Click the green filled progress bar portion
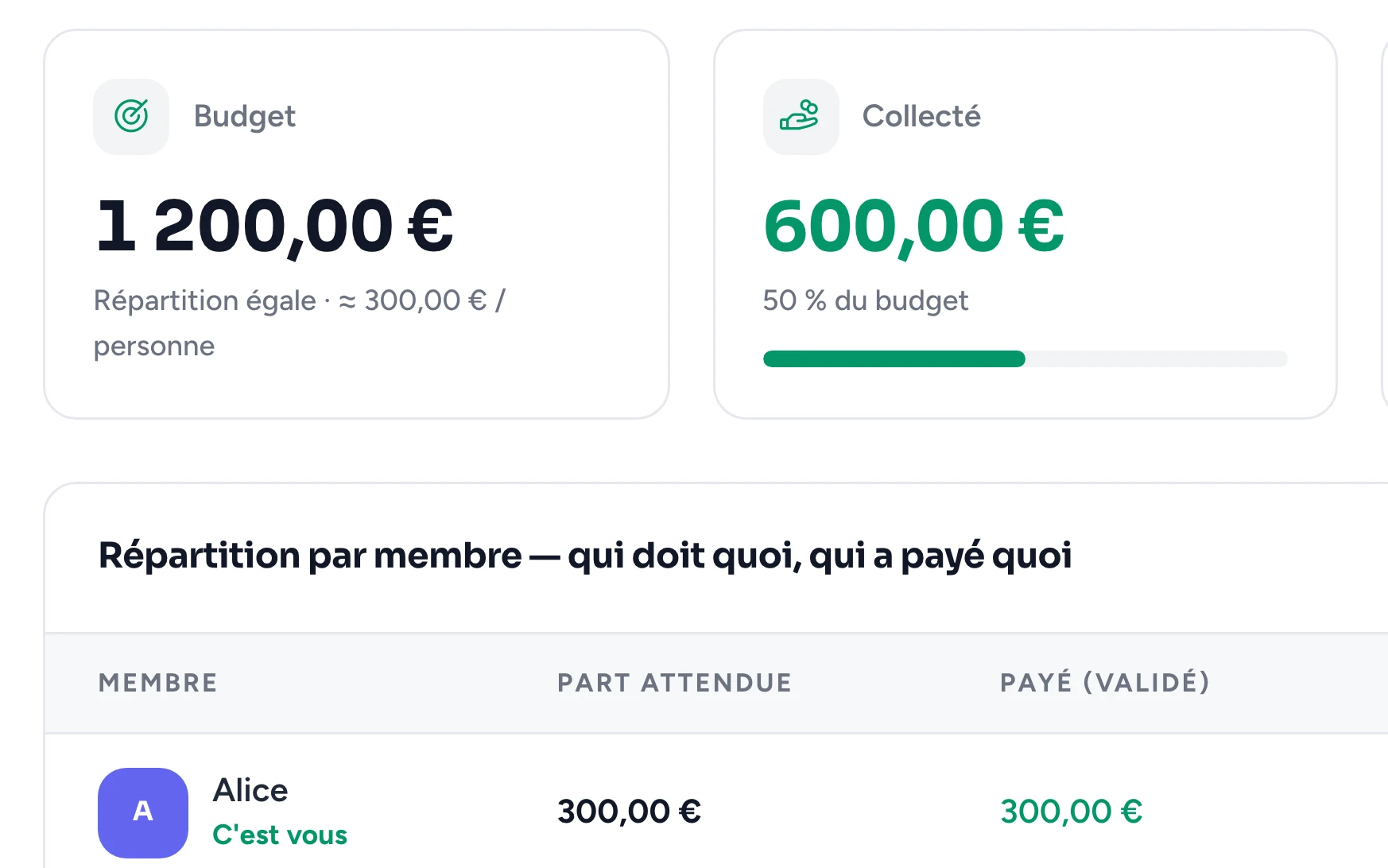The width and height of the screenshot is (1388, 868). click(x=894, y=358)
